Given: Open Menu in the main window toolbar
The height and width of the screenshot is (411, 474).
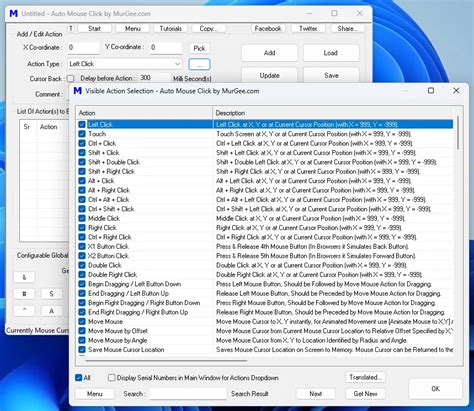Looking at the screenshot, I should pyautogui.click(x=133, y=28).
